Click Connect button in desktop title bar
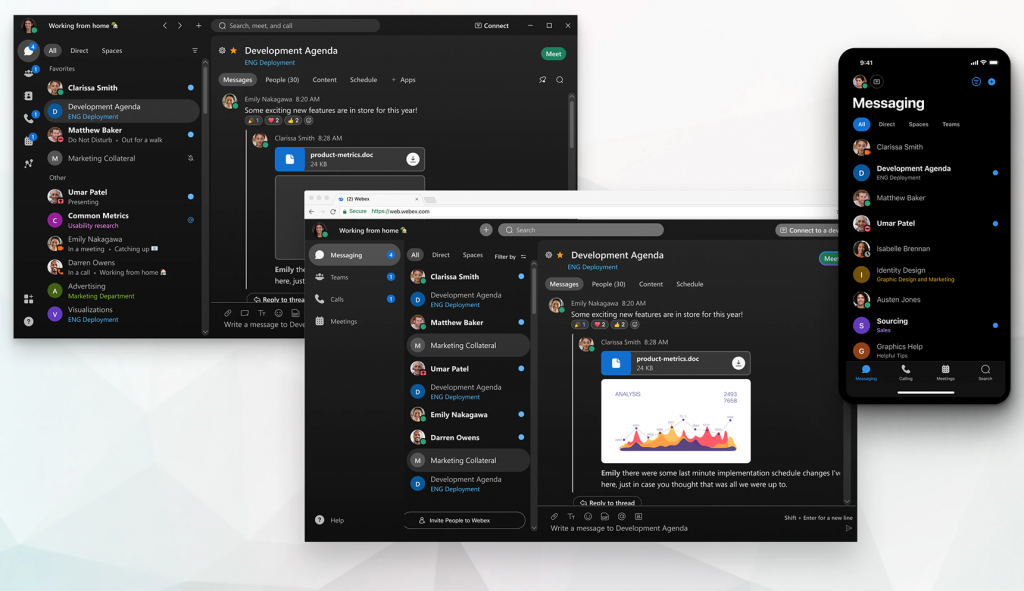This screenshot has width=1024, height=591. 492,25
